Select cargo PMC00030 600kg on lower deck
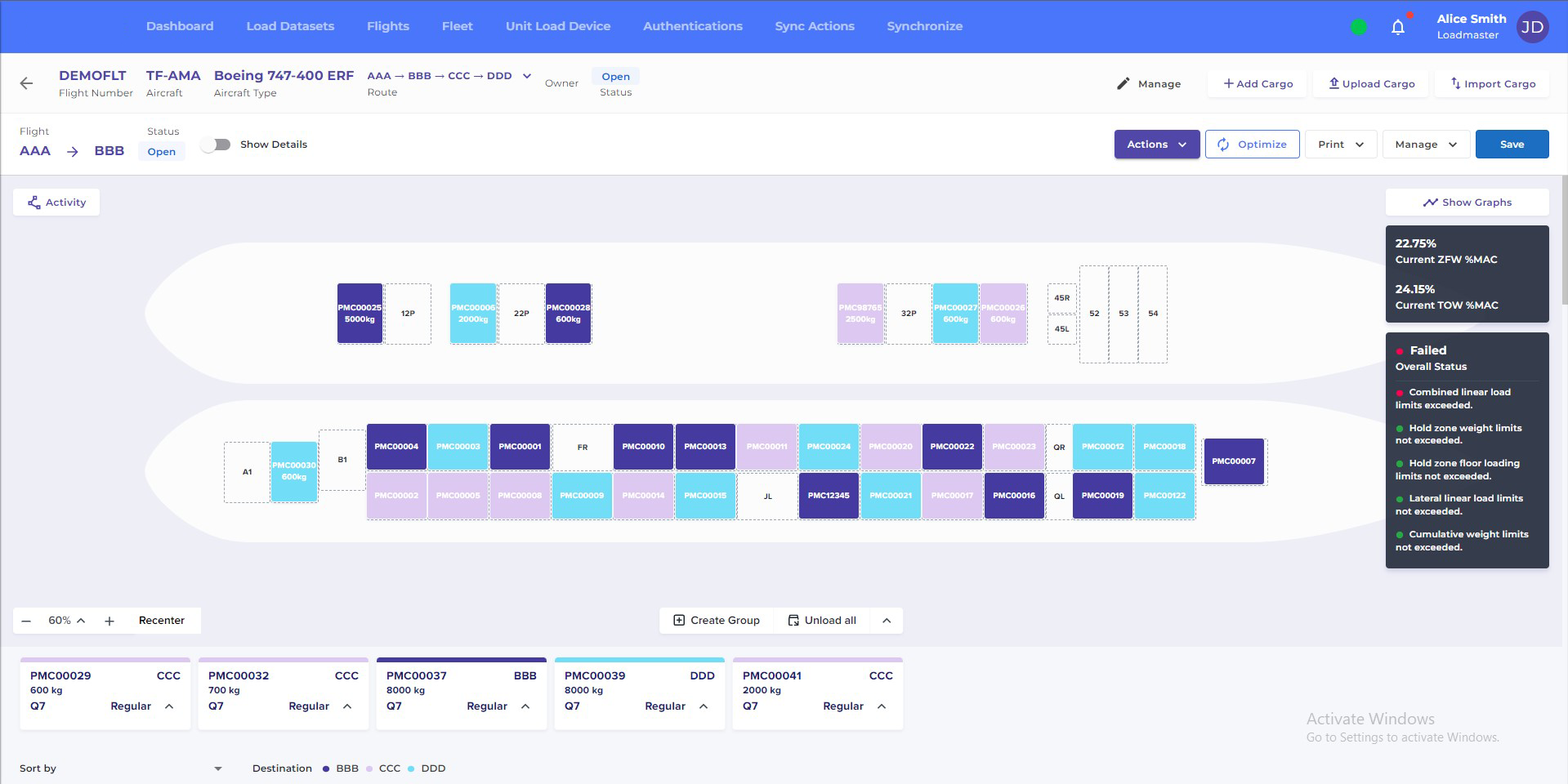The width and height of the screenshot is (1568, 784). coord(294,471)
